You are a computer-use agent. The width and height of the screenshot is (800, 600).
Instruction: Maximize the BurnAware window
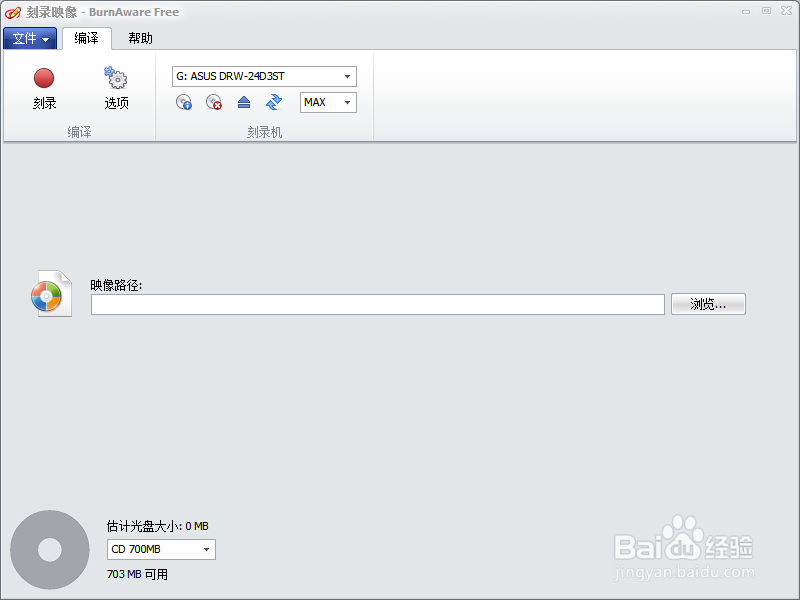[766, 11]
